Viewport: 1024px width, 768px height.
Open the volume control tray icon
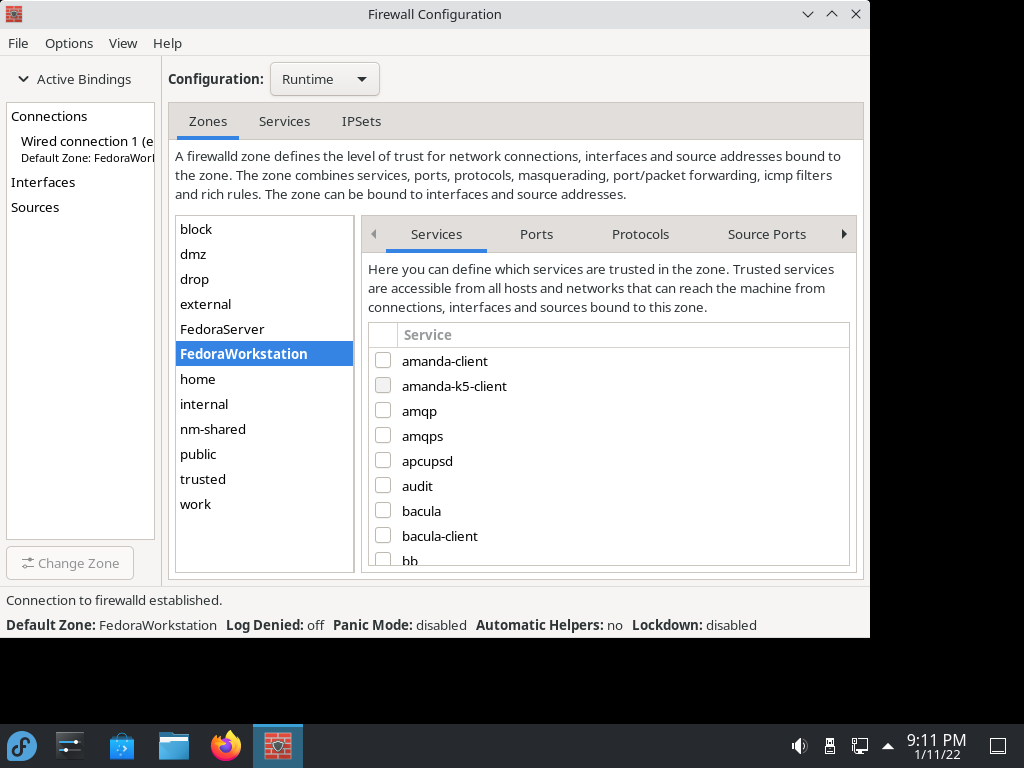click(x=799, y=746)
